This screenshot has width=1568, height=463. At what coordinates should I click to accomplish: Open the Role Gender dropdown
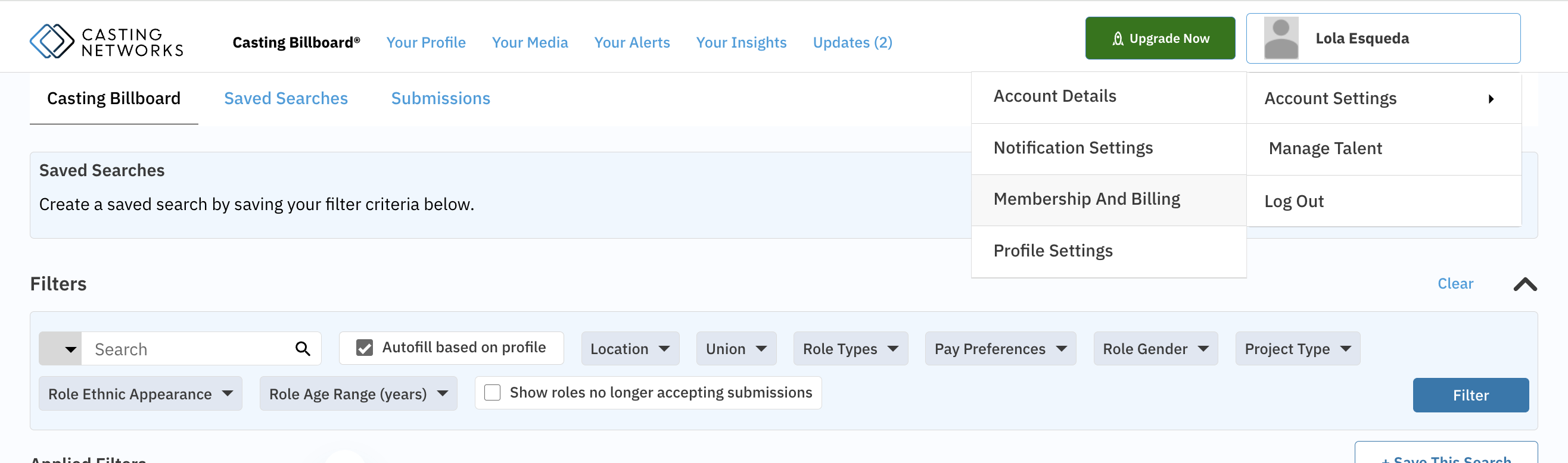coord(1155,349)
